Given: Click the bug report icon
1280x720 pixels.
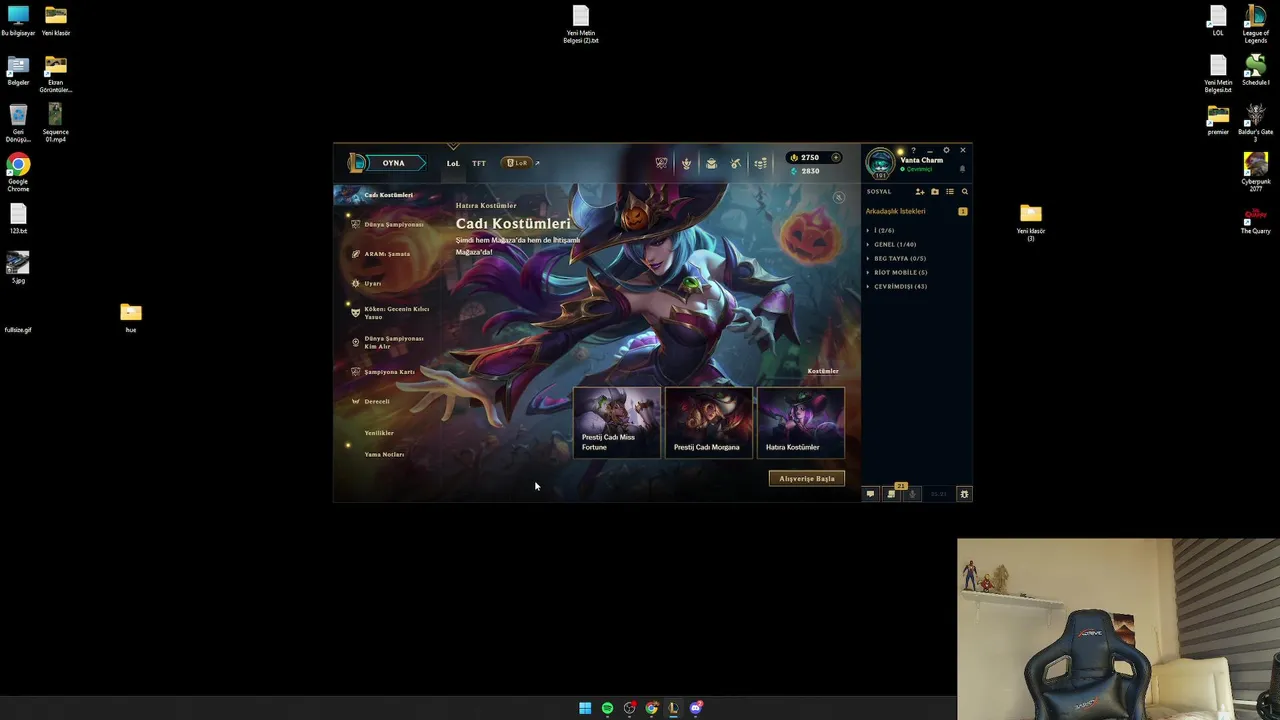Looking at the screenshot, I should point(964,494).
